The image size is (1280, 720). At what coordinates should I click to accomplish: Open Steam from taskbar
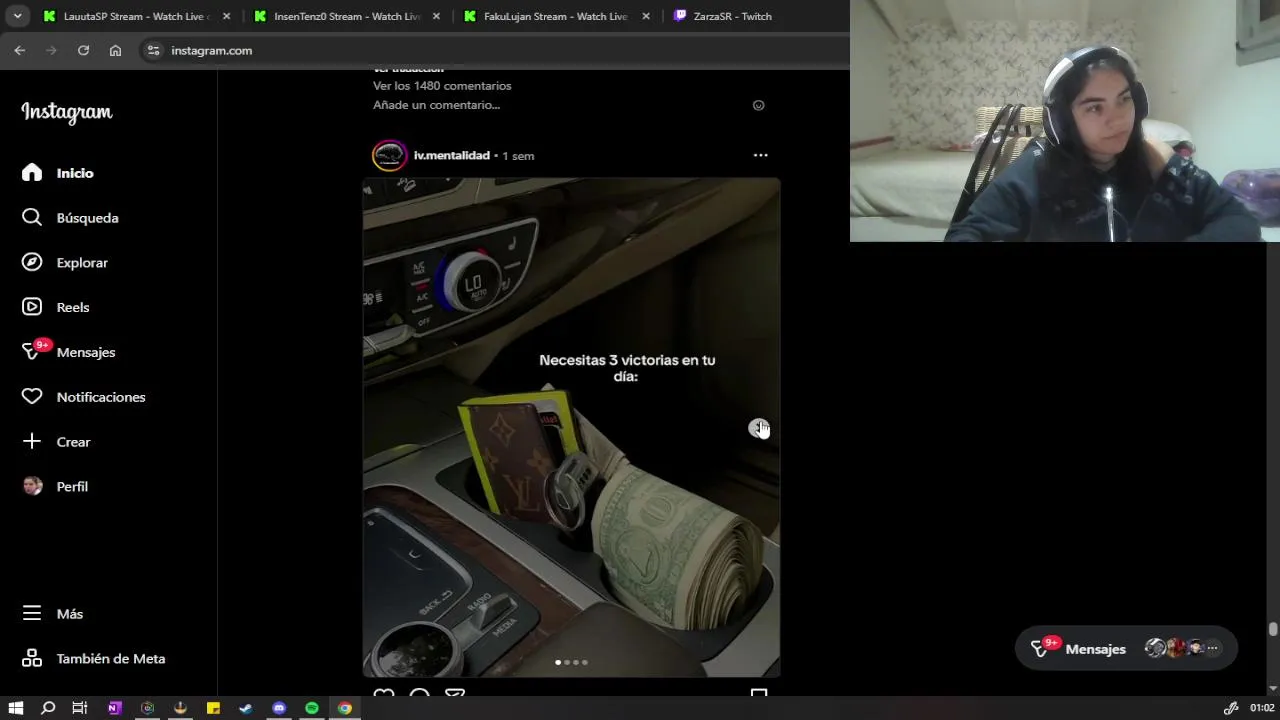(246, 708)
